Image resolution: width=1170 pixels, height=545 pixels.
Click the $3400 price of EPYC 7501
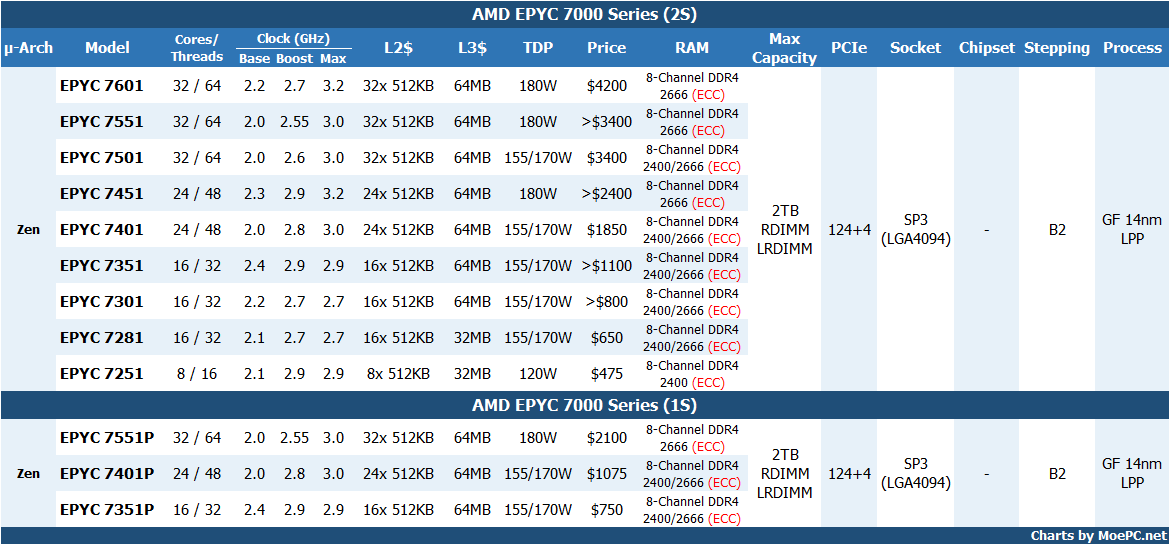point(607,158)
